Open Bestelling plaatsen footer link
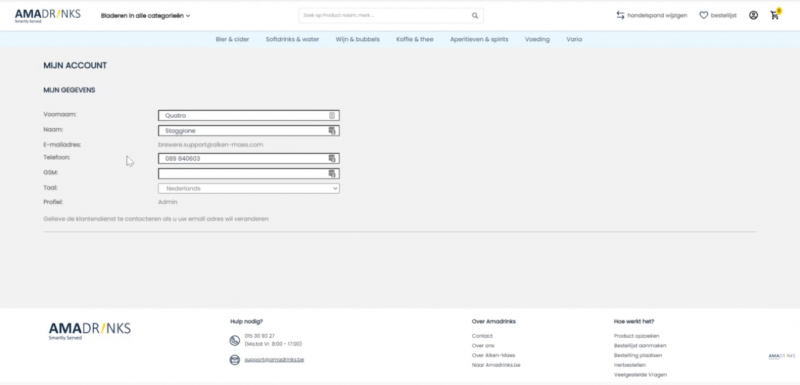The image size is (800, 385). coord(638,355)
